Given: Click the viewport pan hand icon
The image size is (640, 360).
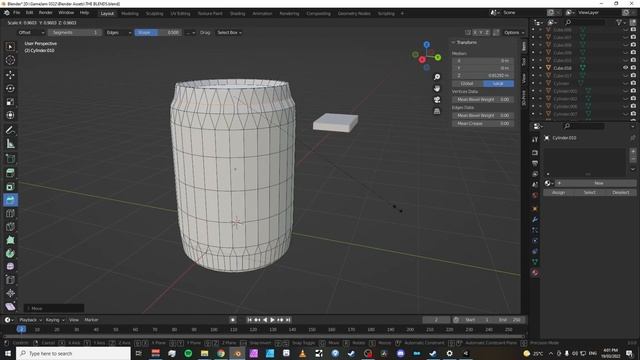Looking at the screenshot, I should 437,88.
